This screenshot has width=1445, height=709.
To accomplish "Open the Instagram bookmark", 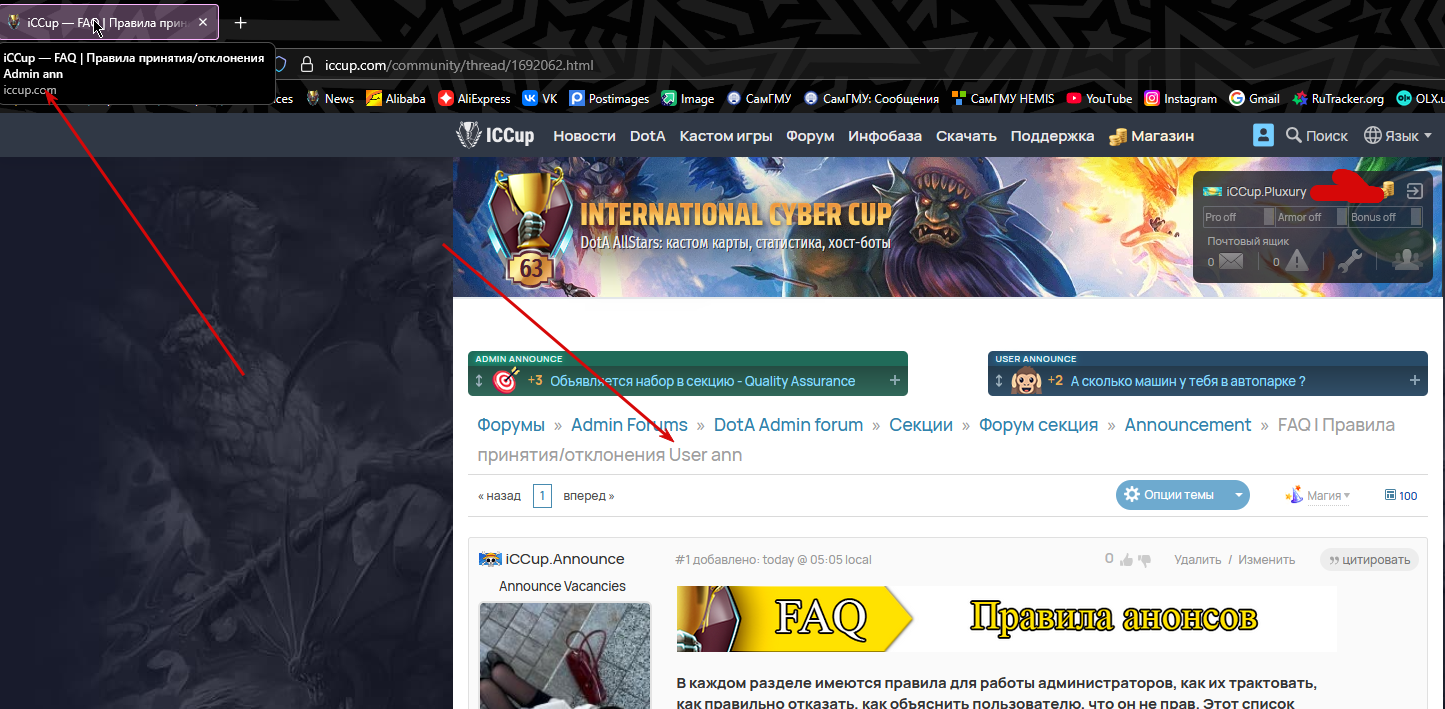I will [1180, 98].
